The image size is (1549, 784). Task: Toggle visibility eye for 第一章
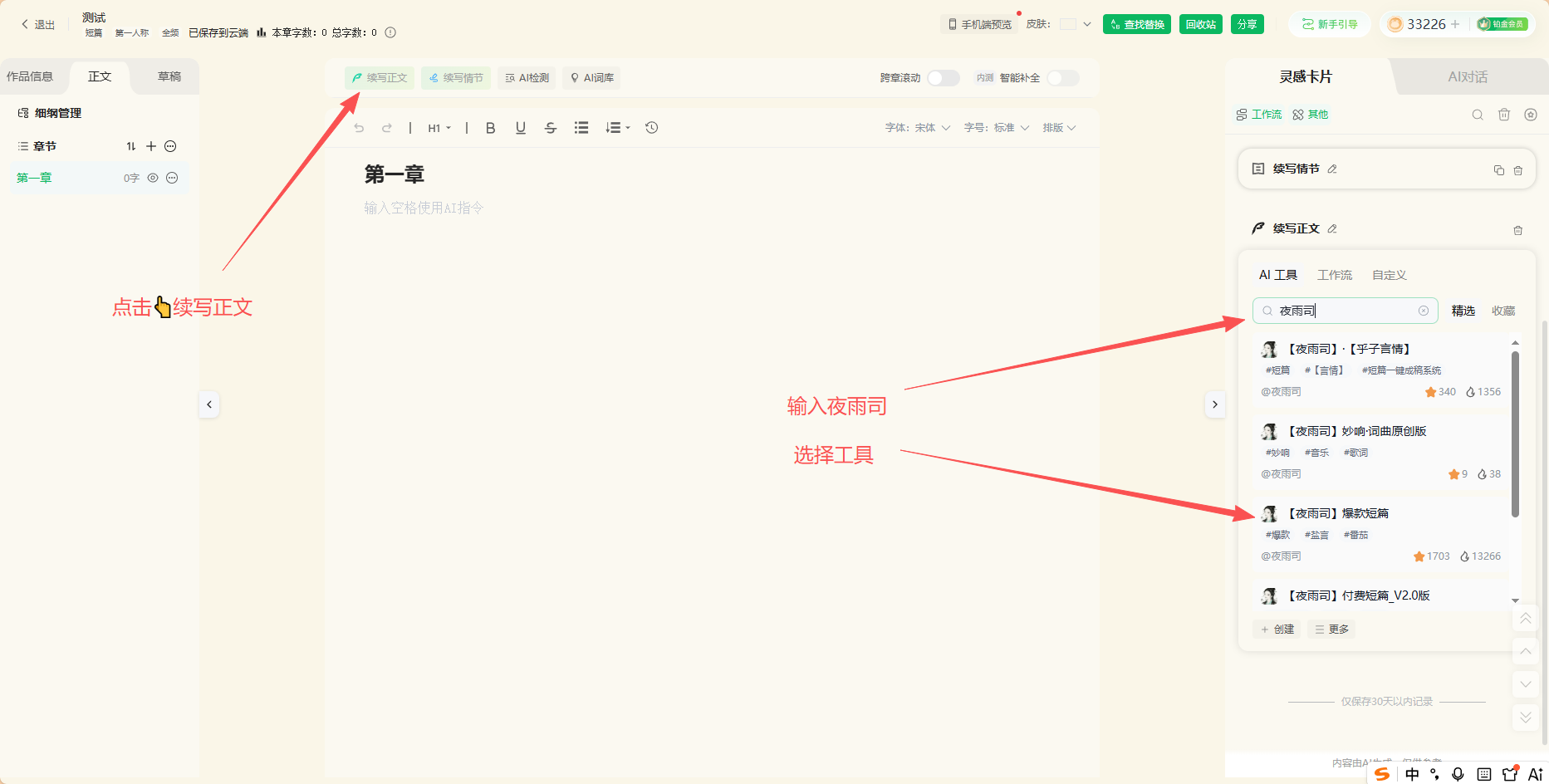click(x=153, y=178)
